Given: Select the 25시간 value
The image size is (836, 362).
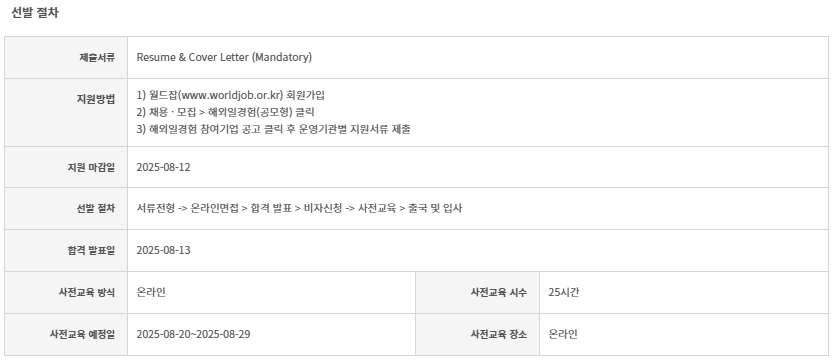Looking at the screenshot, I should click(564, 292).
